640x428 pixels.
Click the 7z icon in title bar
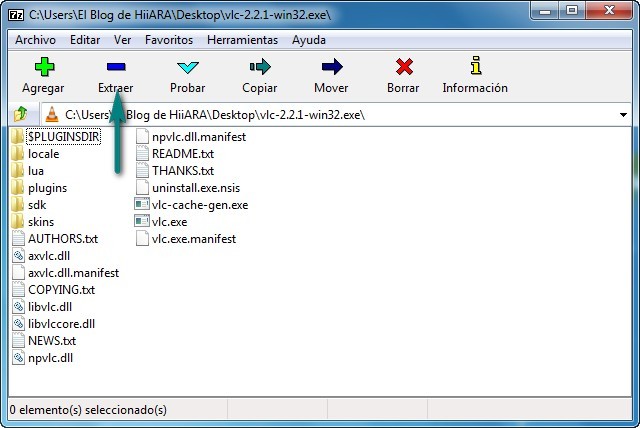click(x=16, y=15)
